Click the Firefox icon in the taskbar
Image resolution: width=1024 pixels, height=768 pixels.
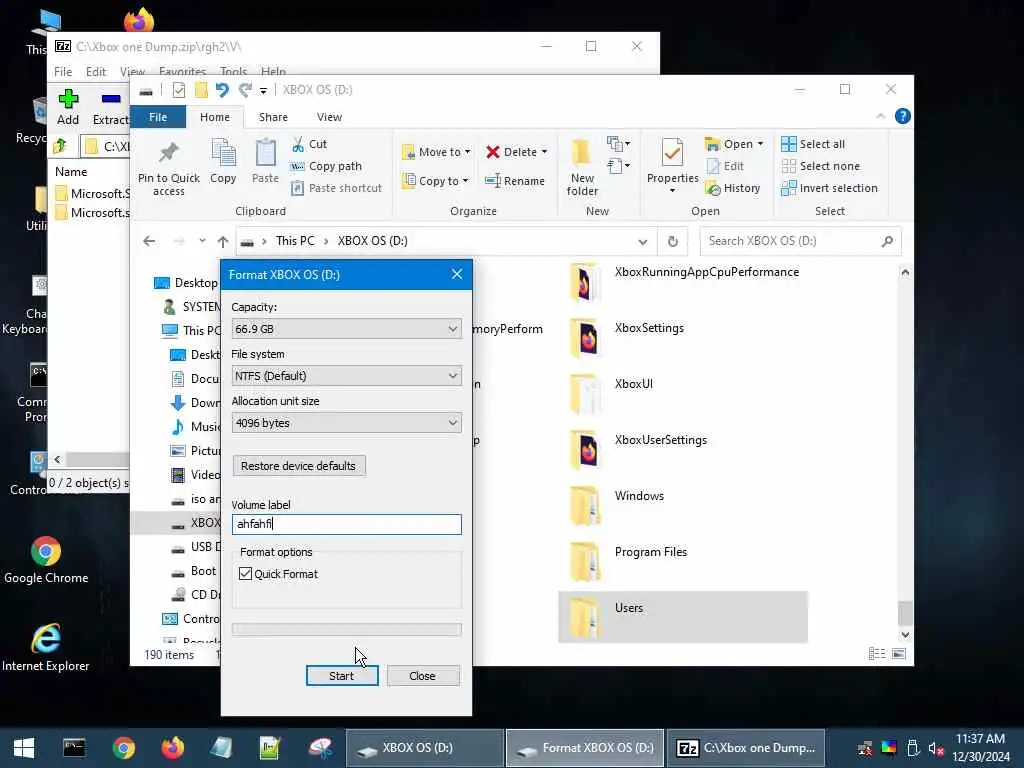[172, 748]
